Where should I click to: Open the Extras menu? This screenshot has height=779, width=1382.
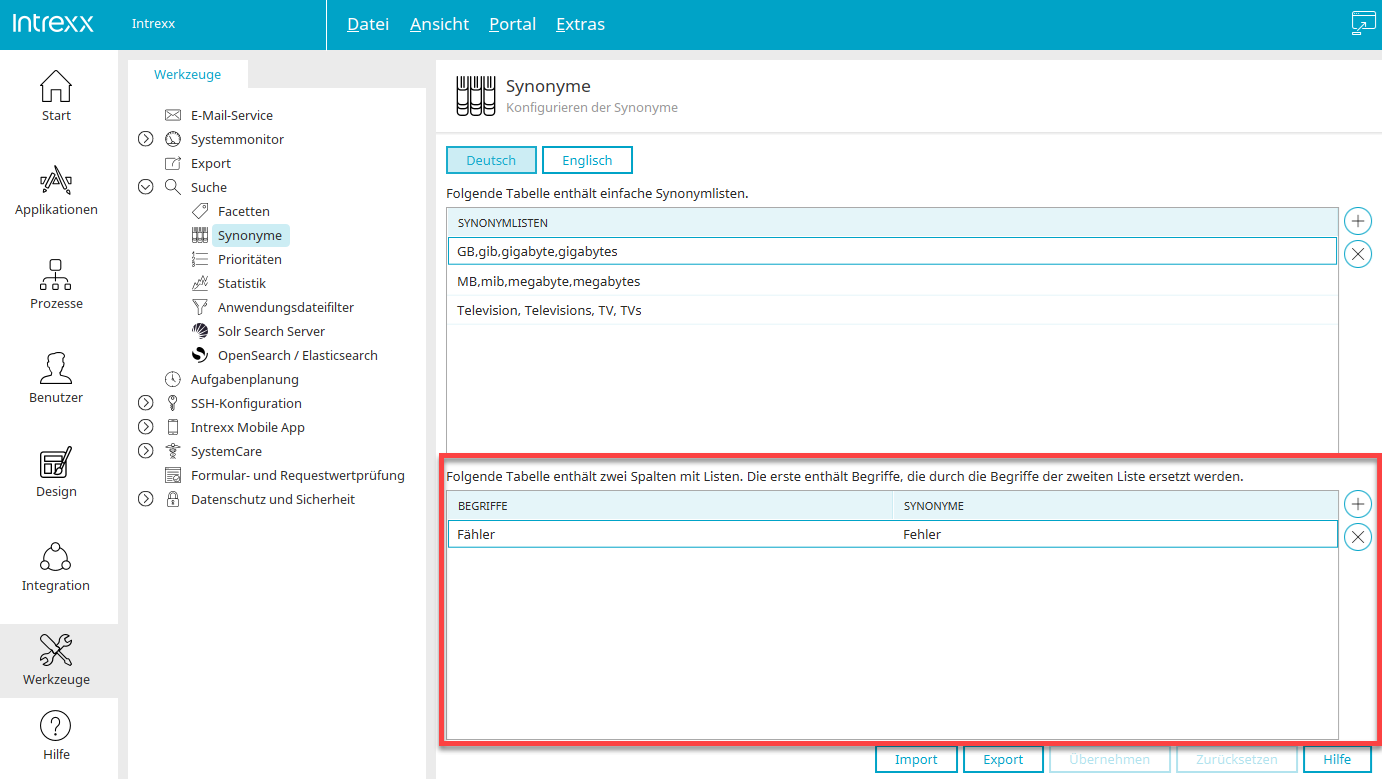pyautogui.click(x=580, y=24)
